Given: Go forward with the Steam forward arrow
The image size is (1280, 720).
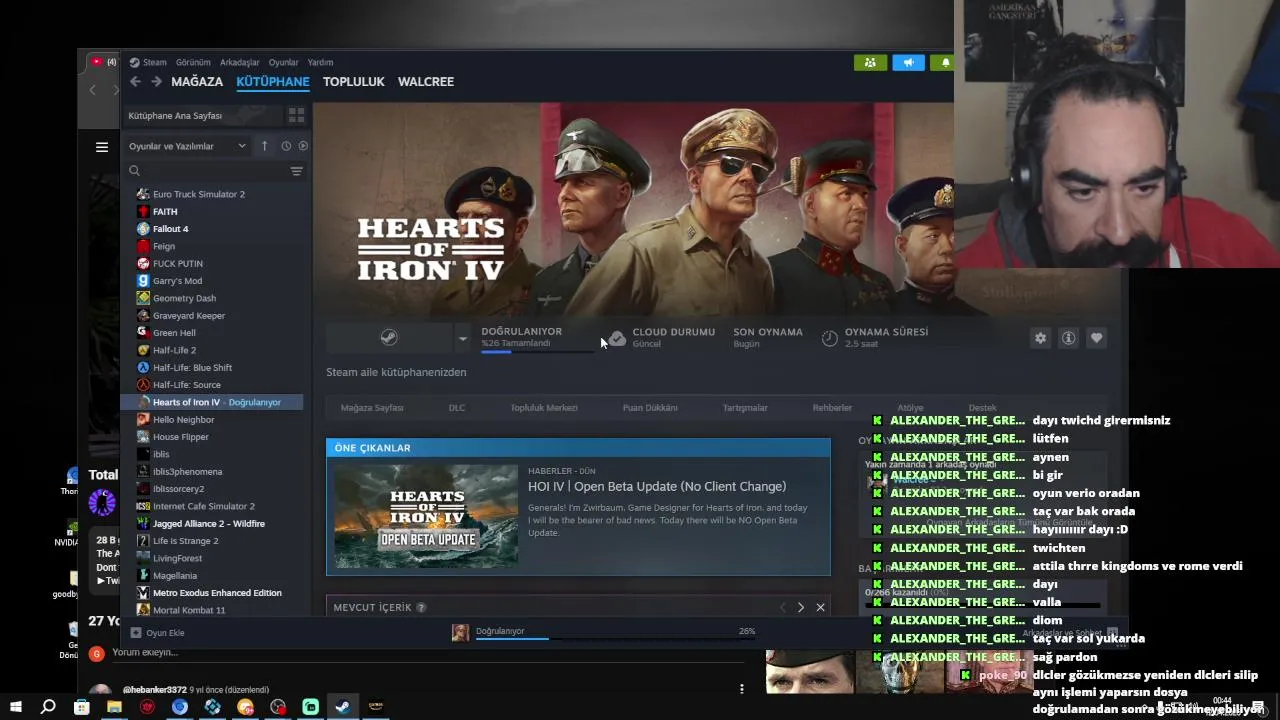Looking at the screenshot, I should click(156, 82).
